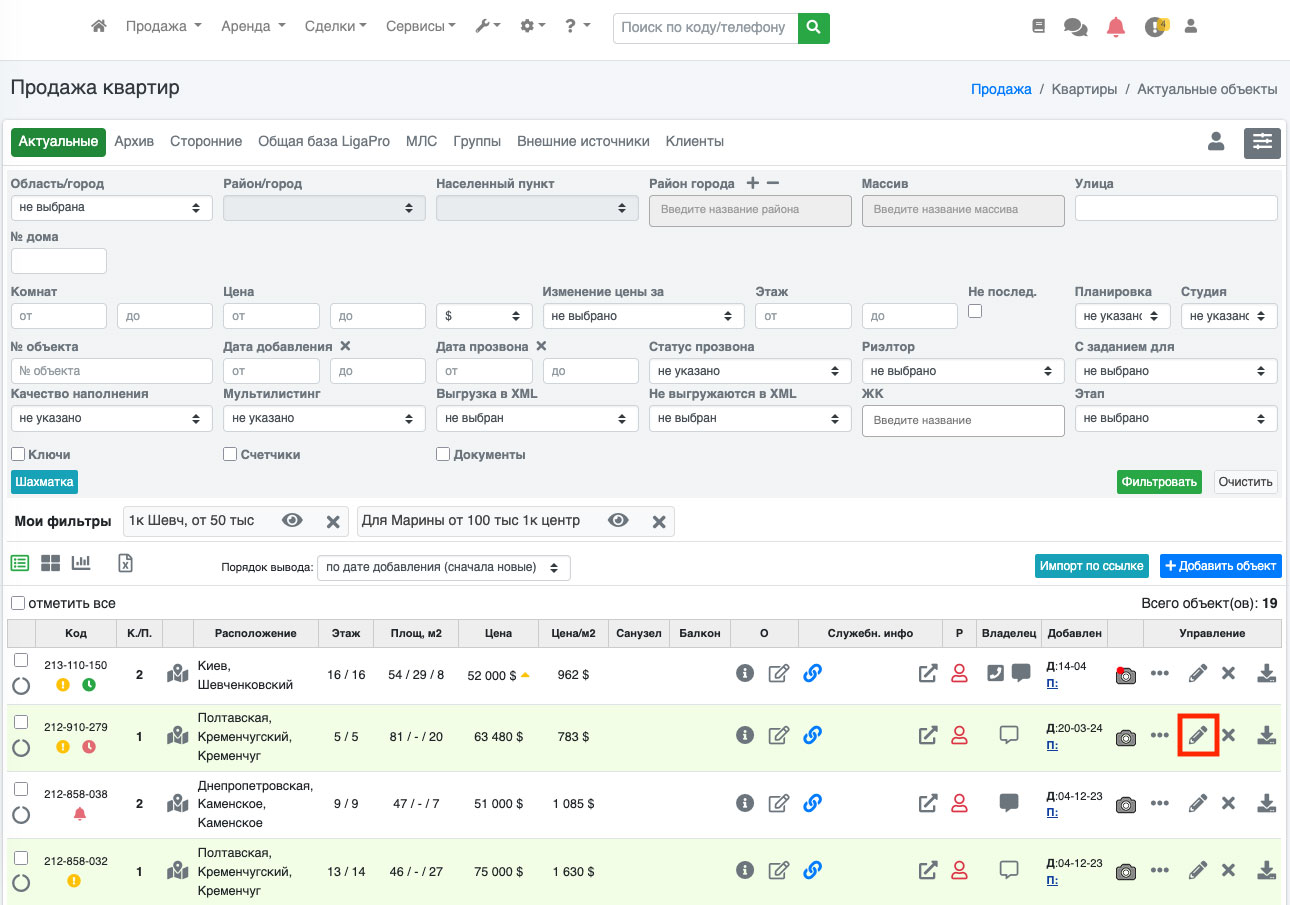
Task: Click the pencil edit icon for listing 212-910-279
Action: click(x=1198, y=736)
